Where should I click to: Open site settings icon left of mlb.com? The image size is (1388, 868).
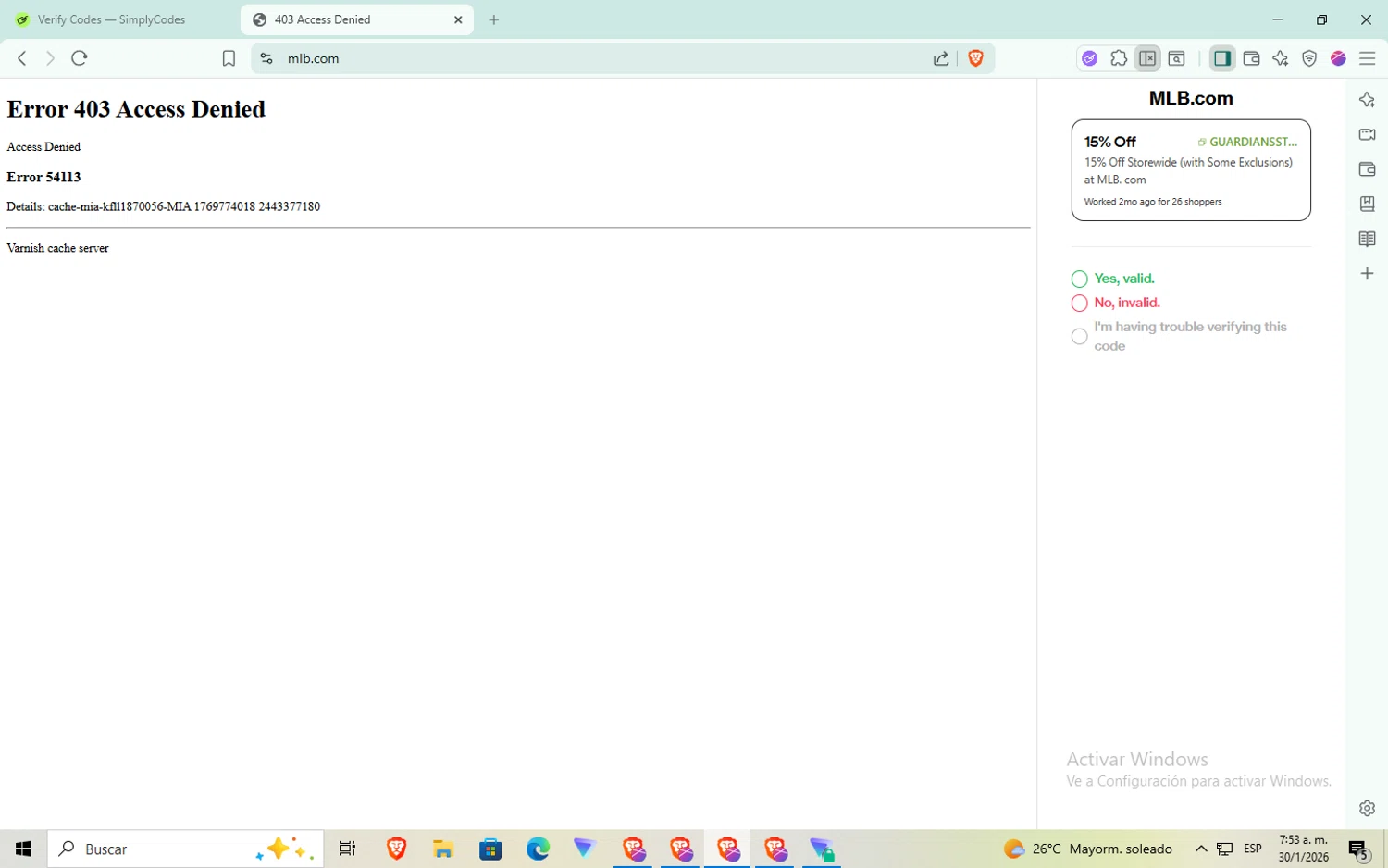266,58
